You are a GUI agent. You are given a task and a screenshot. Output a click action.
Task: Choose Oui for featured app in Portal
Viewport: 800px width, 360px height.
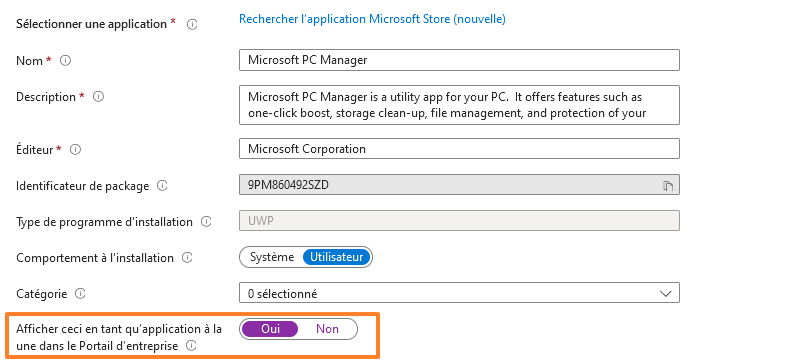pos(270,329)
